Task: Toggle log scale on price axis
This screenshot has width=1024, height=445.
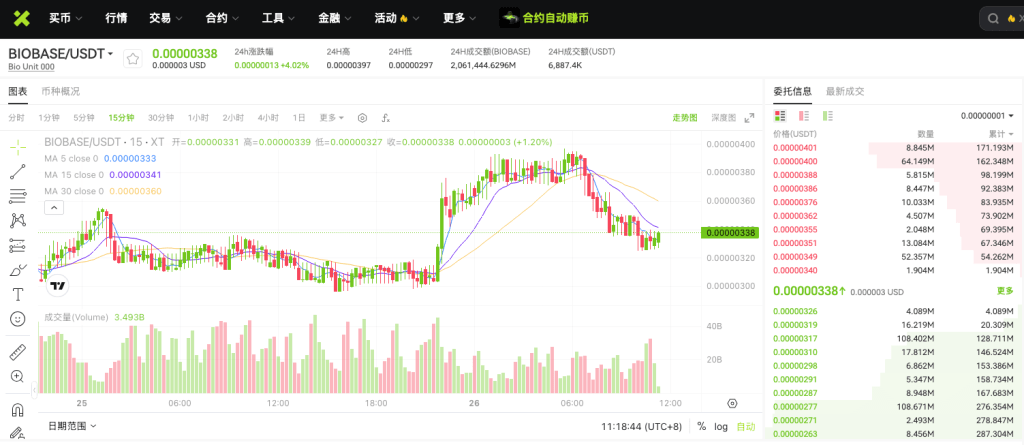Action: point(720,427)
